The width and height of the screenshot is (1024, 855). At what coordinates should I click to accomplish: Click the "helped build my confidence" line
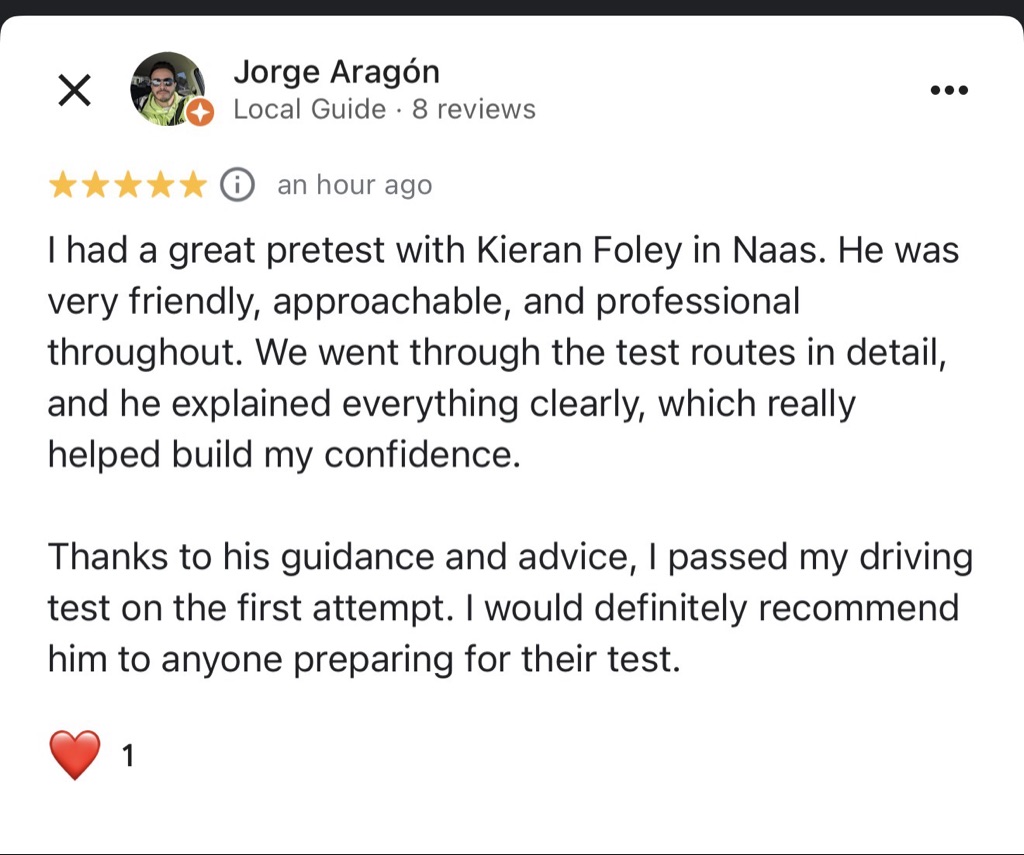[284, 455]
